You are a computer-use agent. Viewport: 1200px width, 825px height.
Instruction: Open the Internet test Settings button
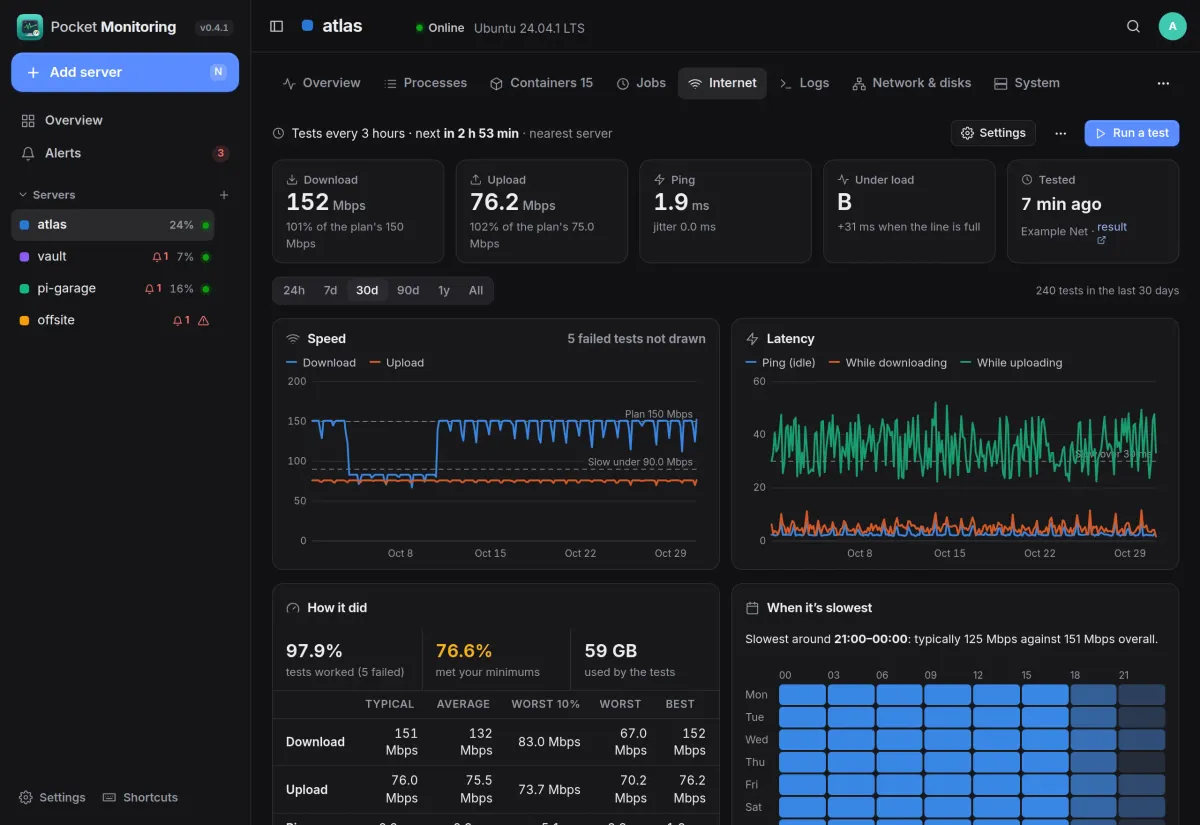click(993, 133)
